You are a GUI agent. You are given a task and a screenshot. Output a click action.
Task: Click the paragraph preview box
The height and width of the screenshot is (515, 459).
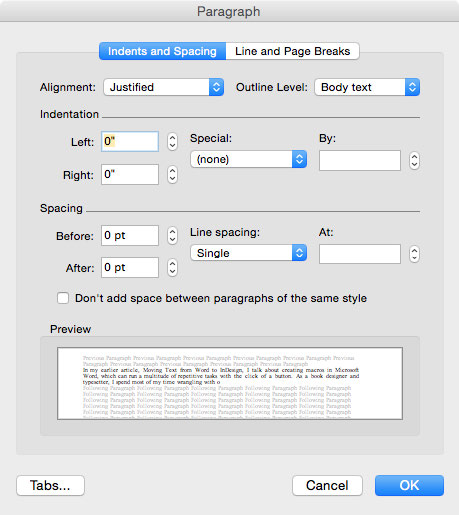pyautogui.click(x=230, y=383)
